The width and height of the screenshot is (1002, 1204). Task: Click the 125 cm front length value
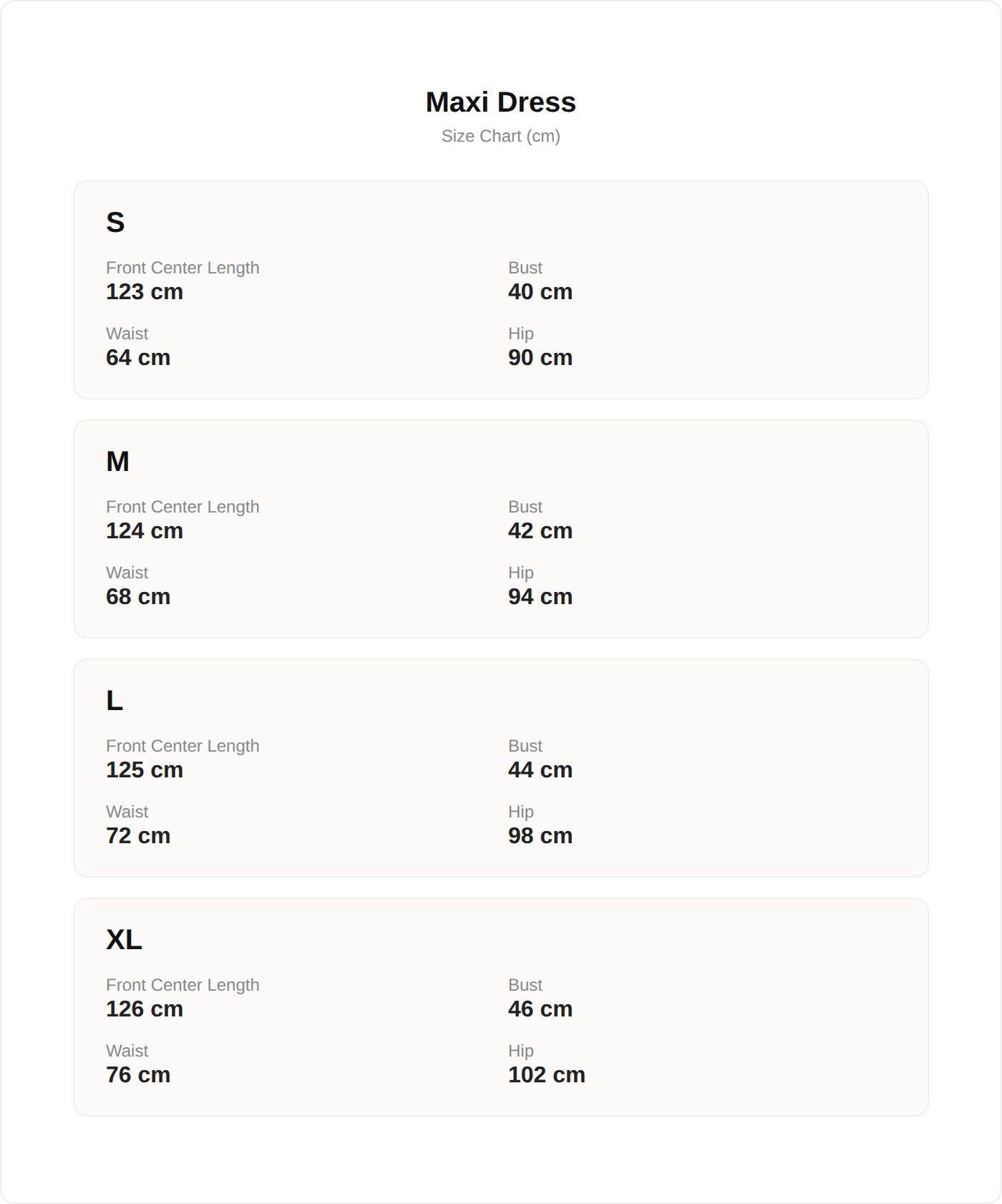[x=145, y=770]
